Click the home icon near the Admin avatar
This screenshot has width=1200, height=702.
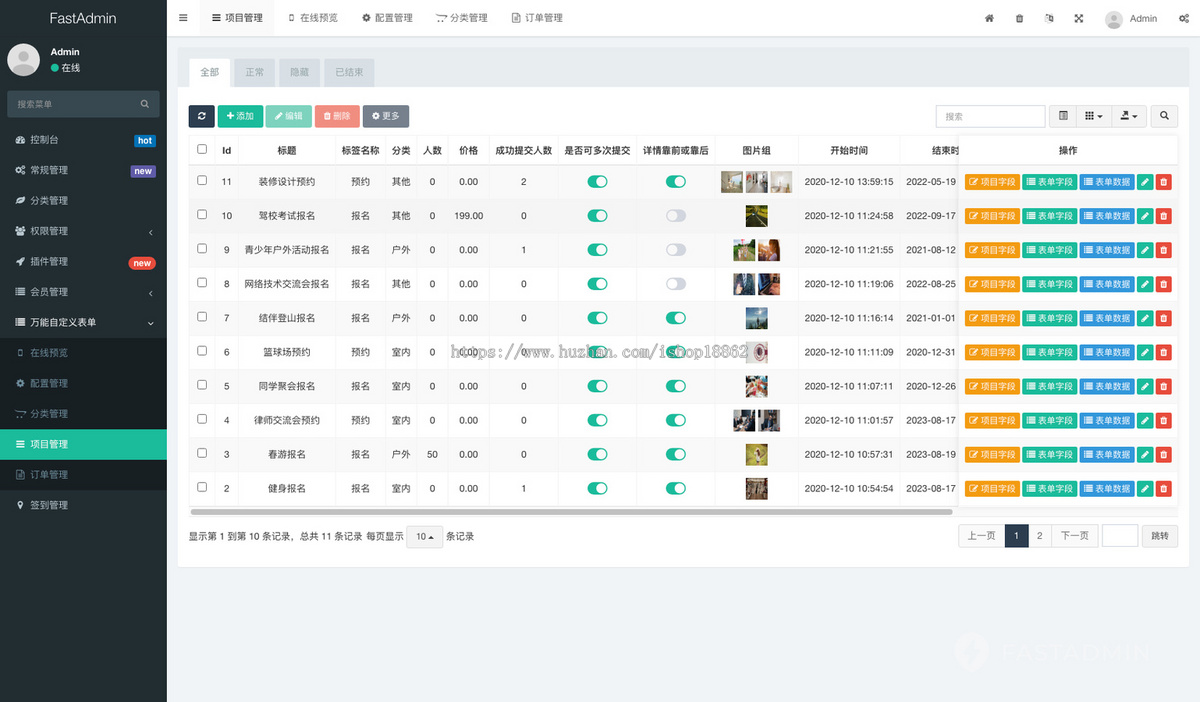[989, 18]
